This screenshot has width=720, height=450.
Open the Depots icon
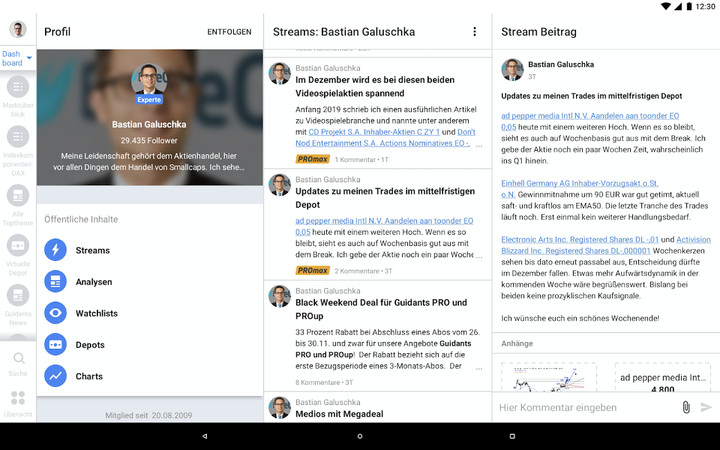[x=56, y=344]
